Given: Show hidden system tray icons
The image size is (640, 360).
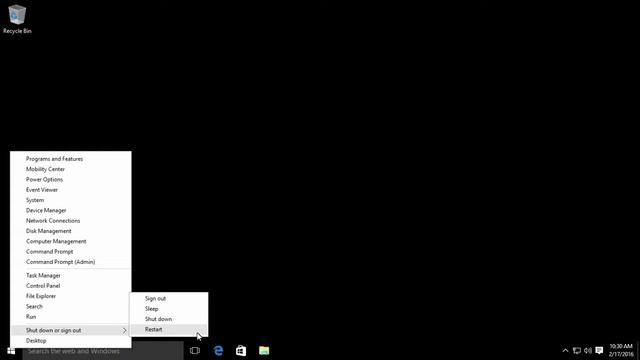Looking at the screenshot, I should [565, 351].
